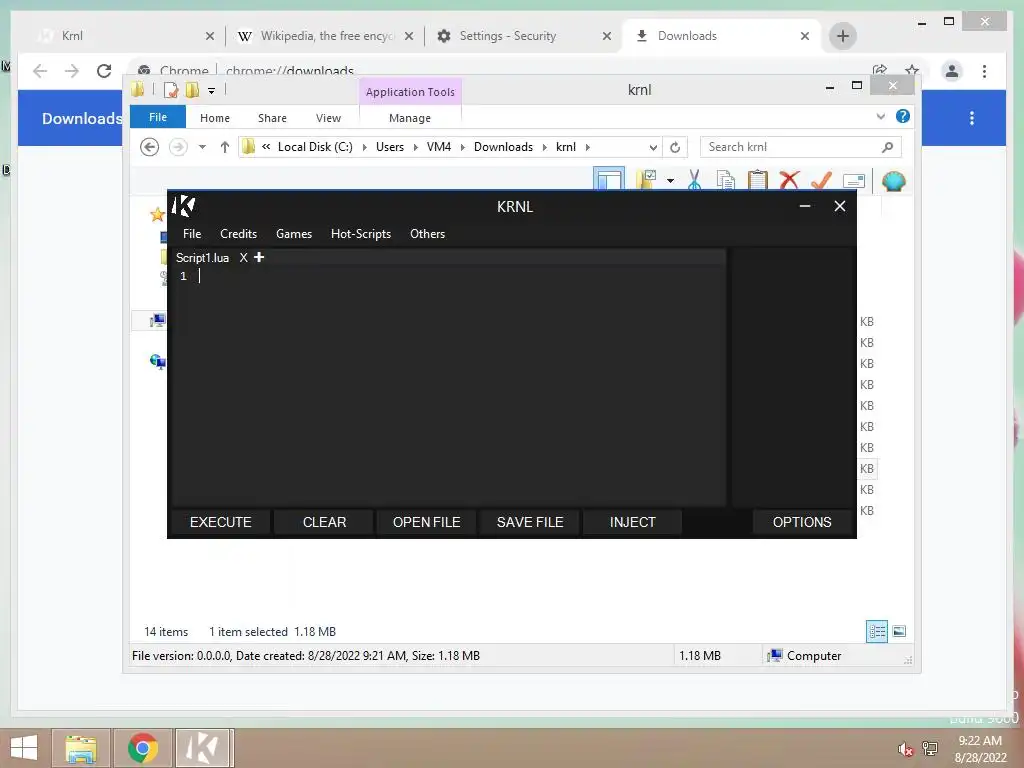Switch Explorer to details view

coord(877,632)
